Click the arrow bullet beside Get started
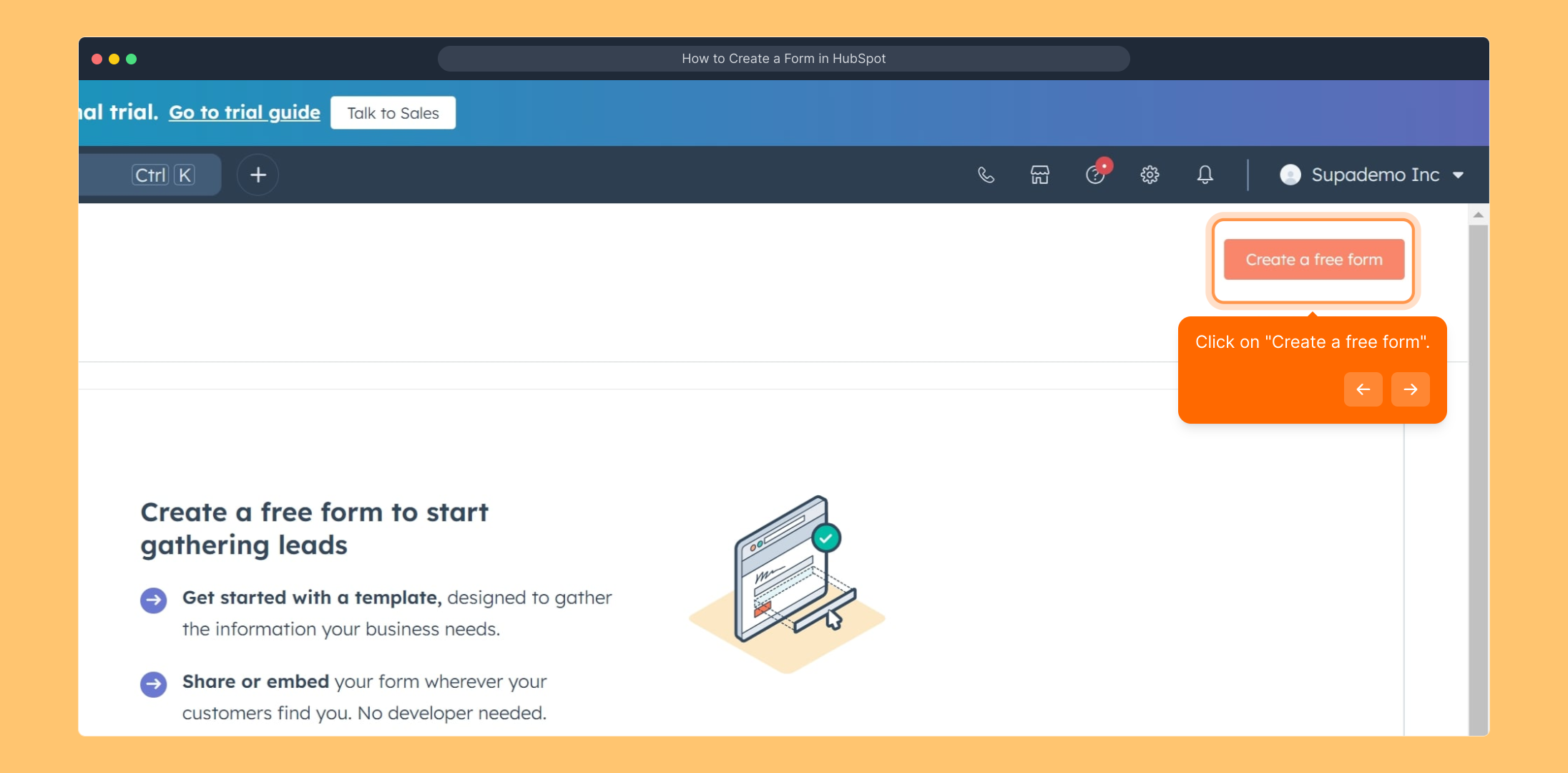This screenshot has height=773, width=1568. (x=153, y=600)
